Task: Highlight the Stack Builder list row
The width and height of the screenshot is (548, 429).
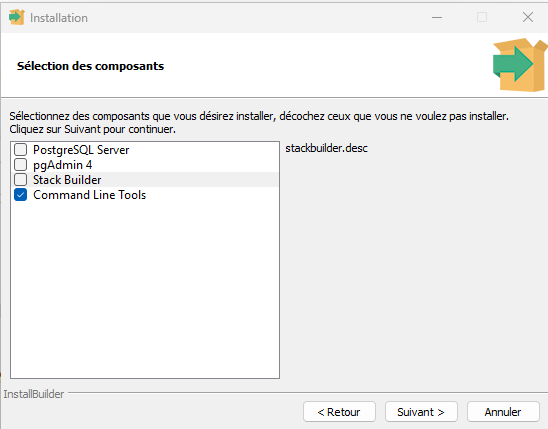Action: tap(145, 180)
